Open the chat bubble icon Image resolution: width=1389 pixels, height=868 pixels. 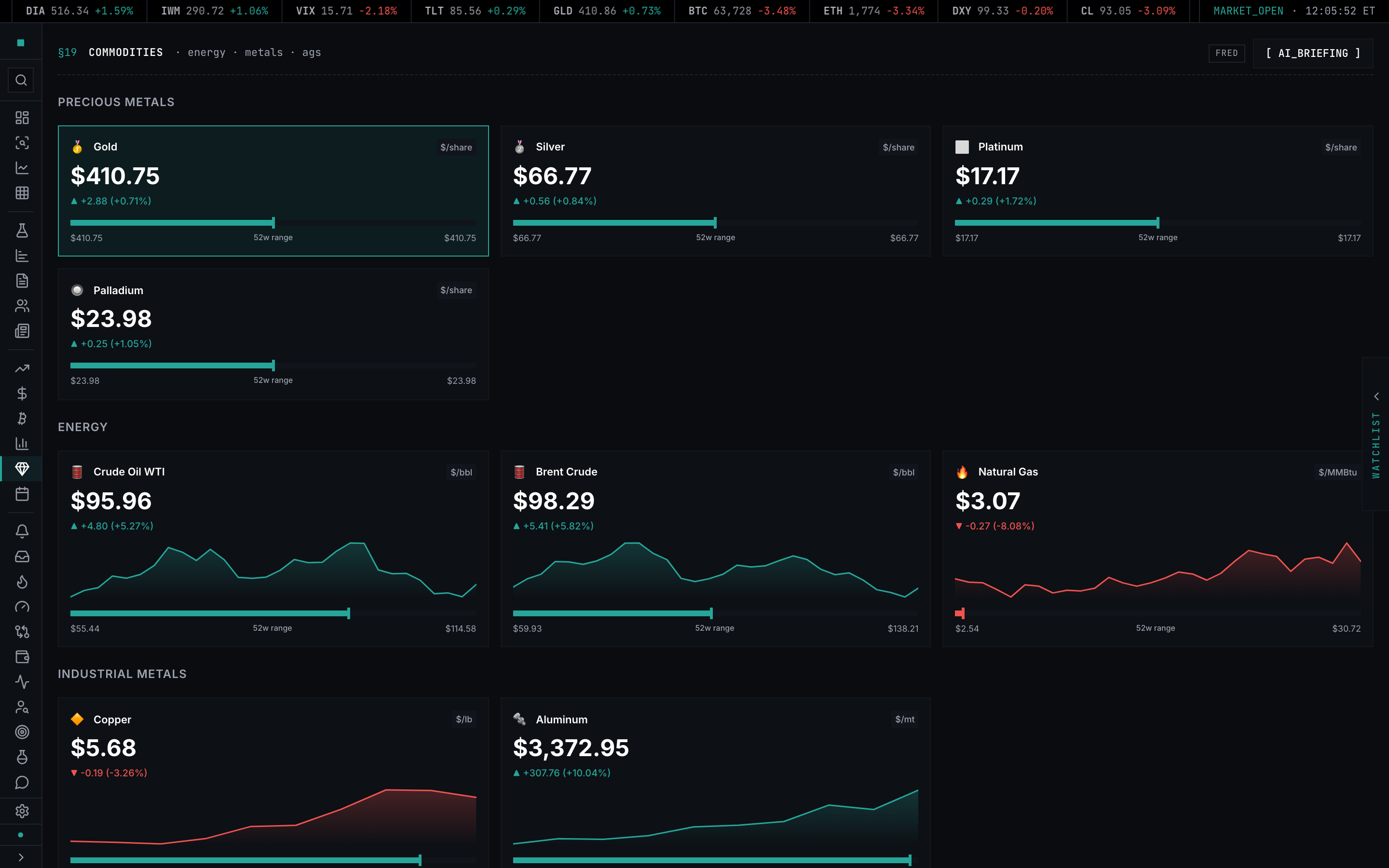click(22, 782)
